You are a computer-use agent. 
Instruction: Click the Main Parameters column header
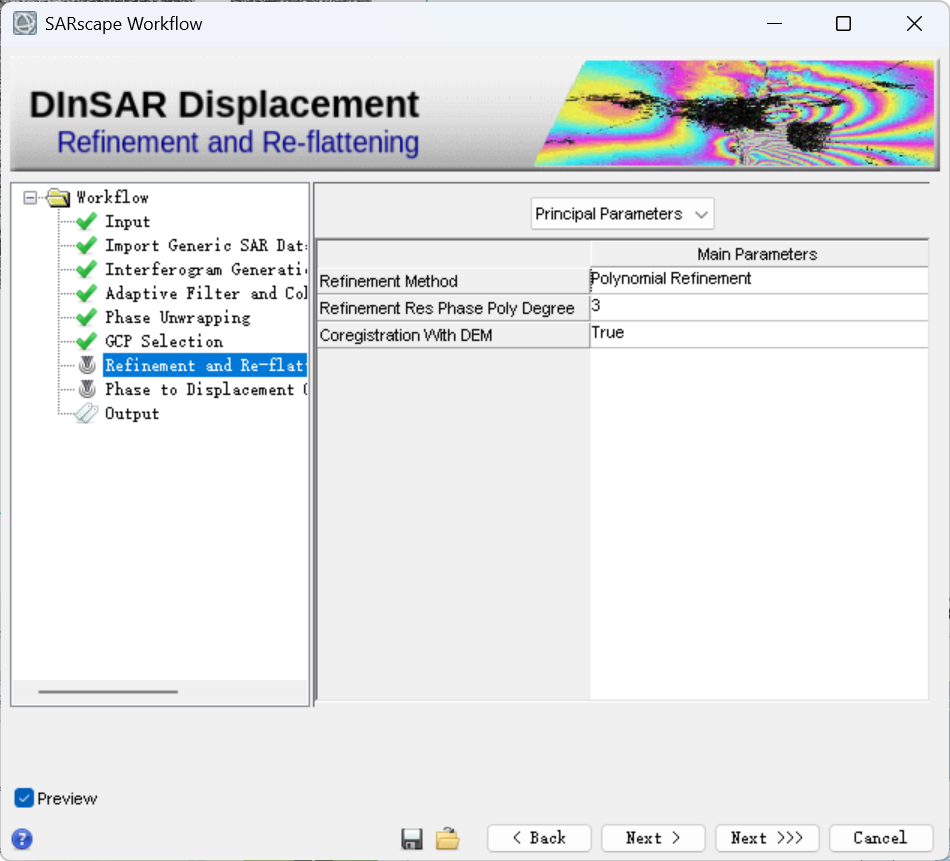(759, 254)
